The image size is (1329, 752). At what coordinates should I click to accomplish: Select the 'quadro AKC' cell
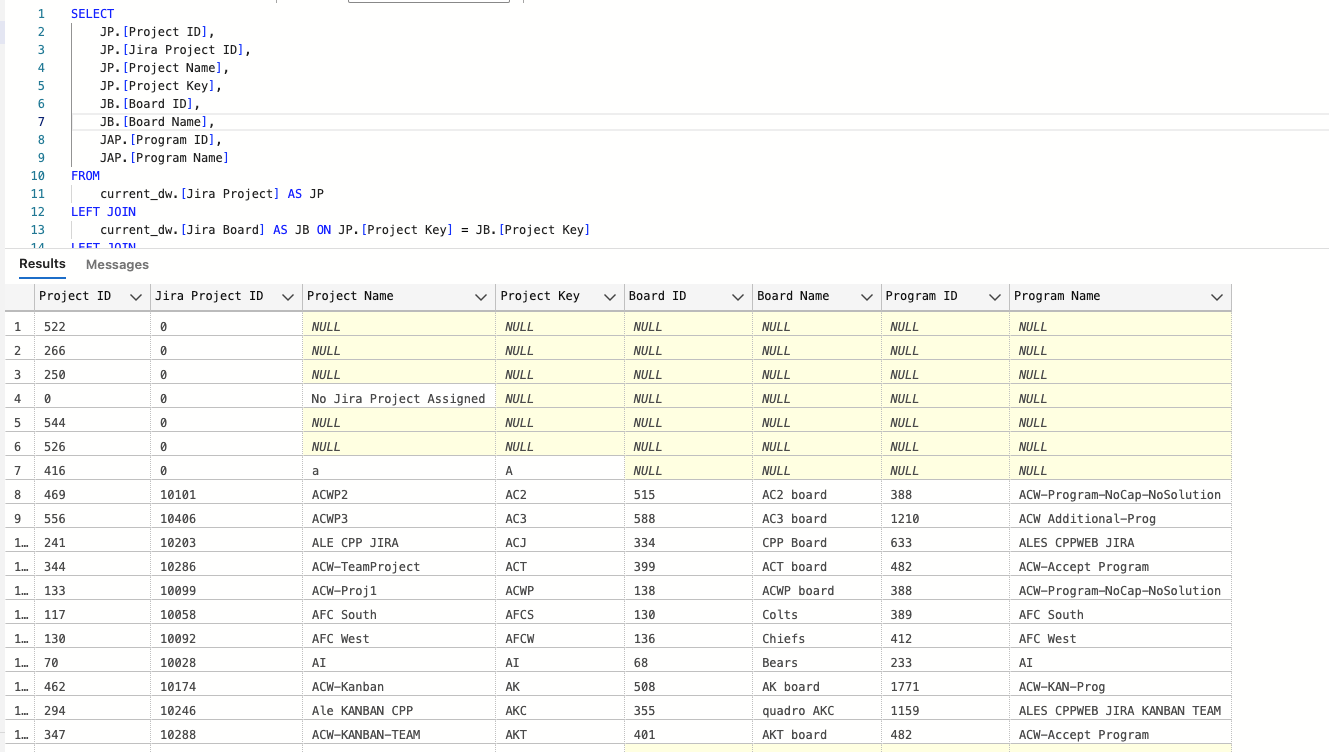pyautogui.click(x=817, y=711)
